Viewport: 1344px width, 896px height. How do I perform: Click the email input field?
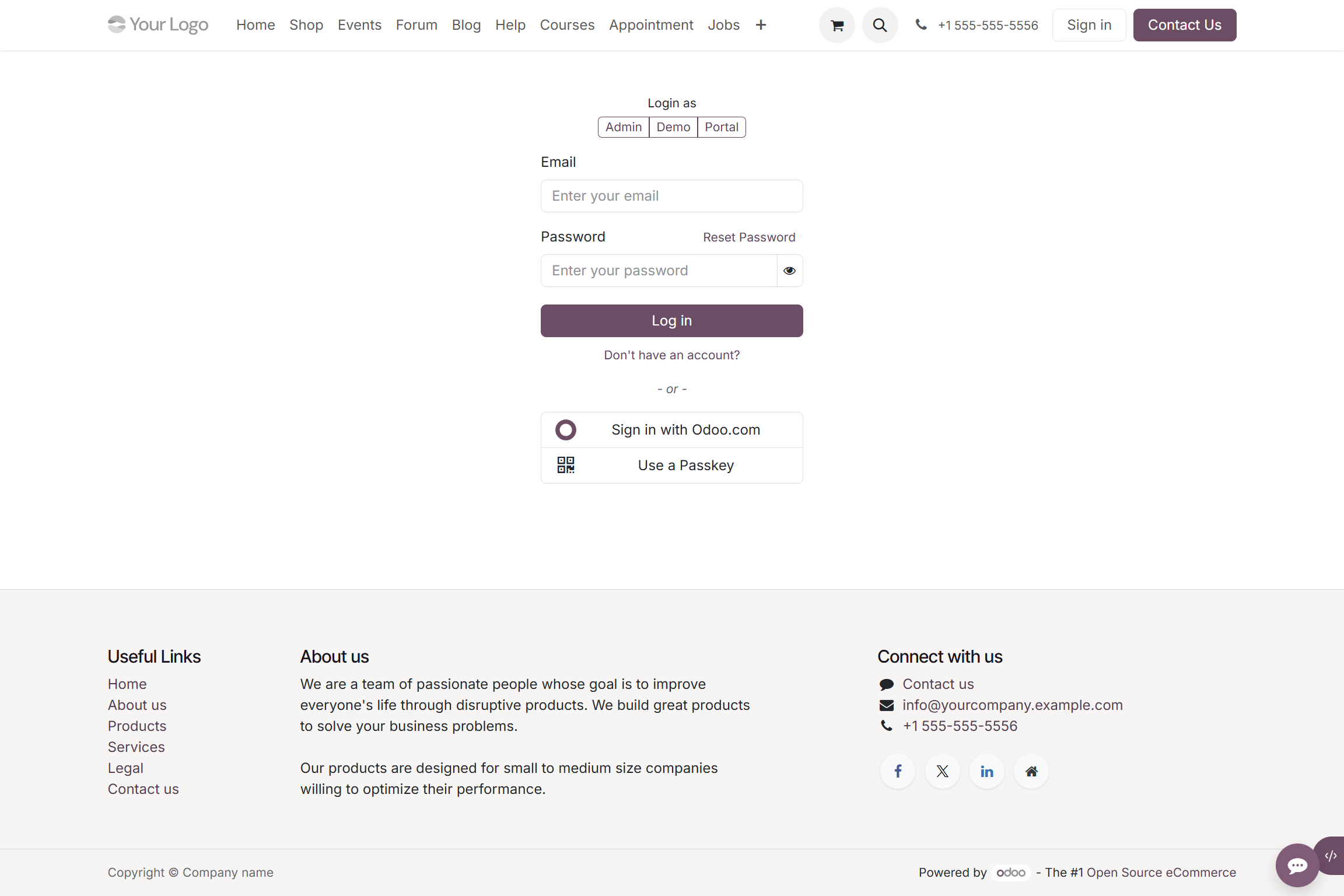[x=671, y=195]
